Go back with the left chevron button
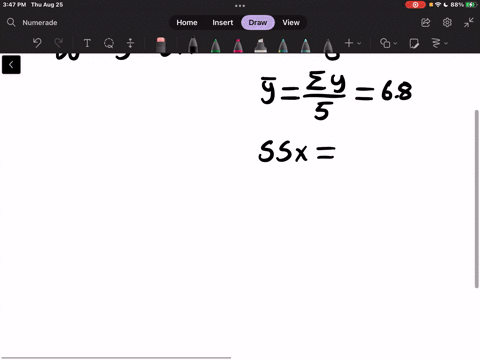This screenshot has width=480, height=360. point(11,65)
